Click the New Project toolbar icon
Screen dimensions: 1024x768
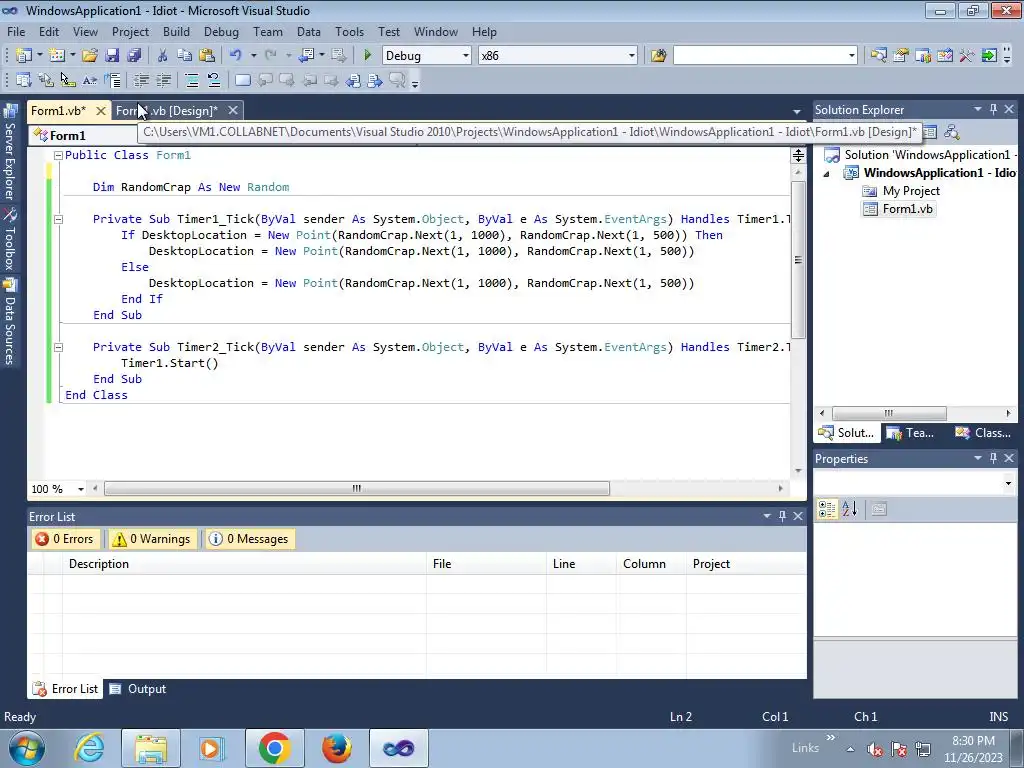(x=24, y=56)
